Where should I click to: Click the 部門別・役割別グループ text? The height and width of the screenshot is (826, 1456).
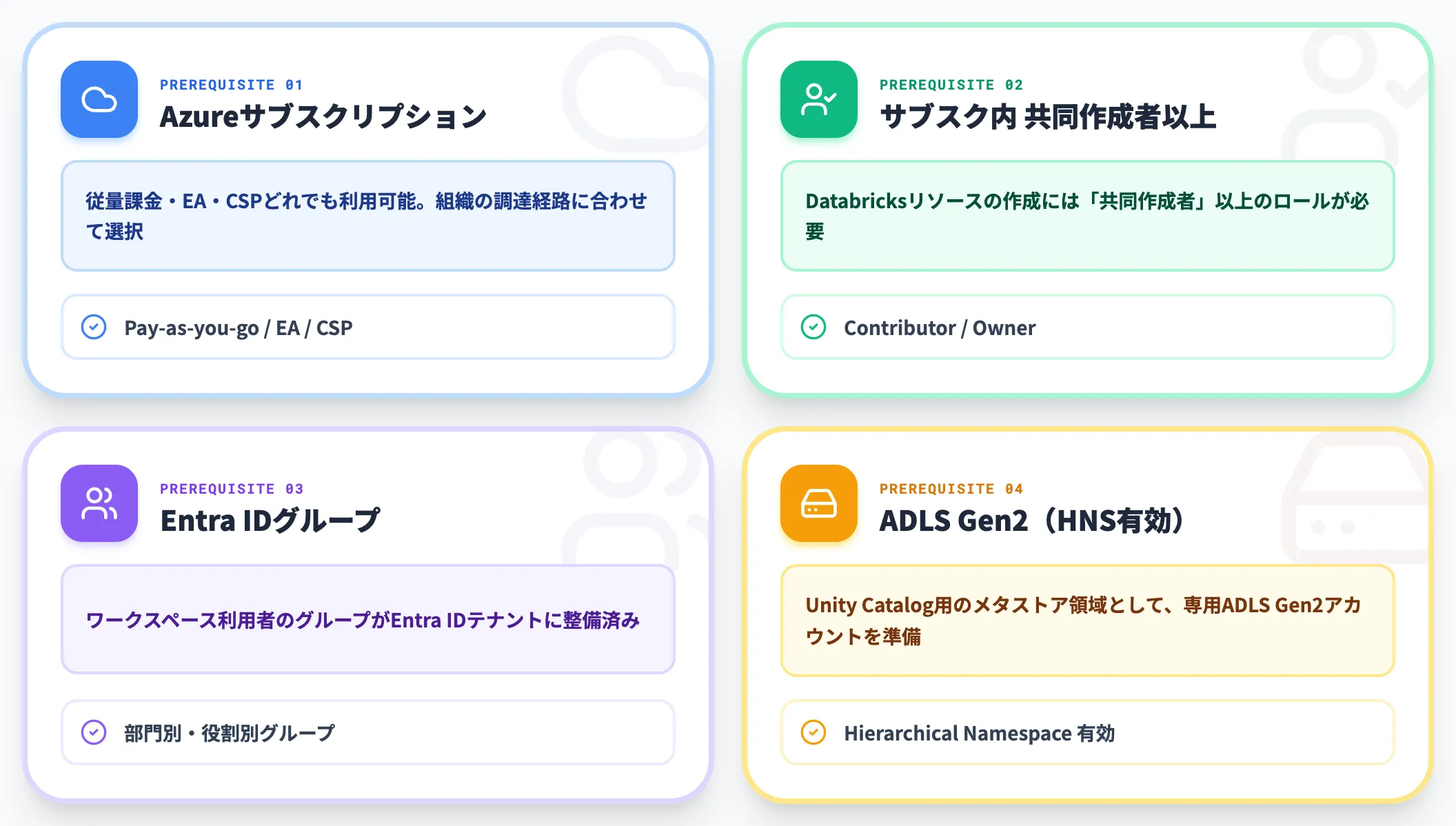pos(230,733)
